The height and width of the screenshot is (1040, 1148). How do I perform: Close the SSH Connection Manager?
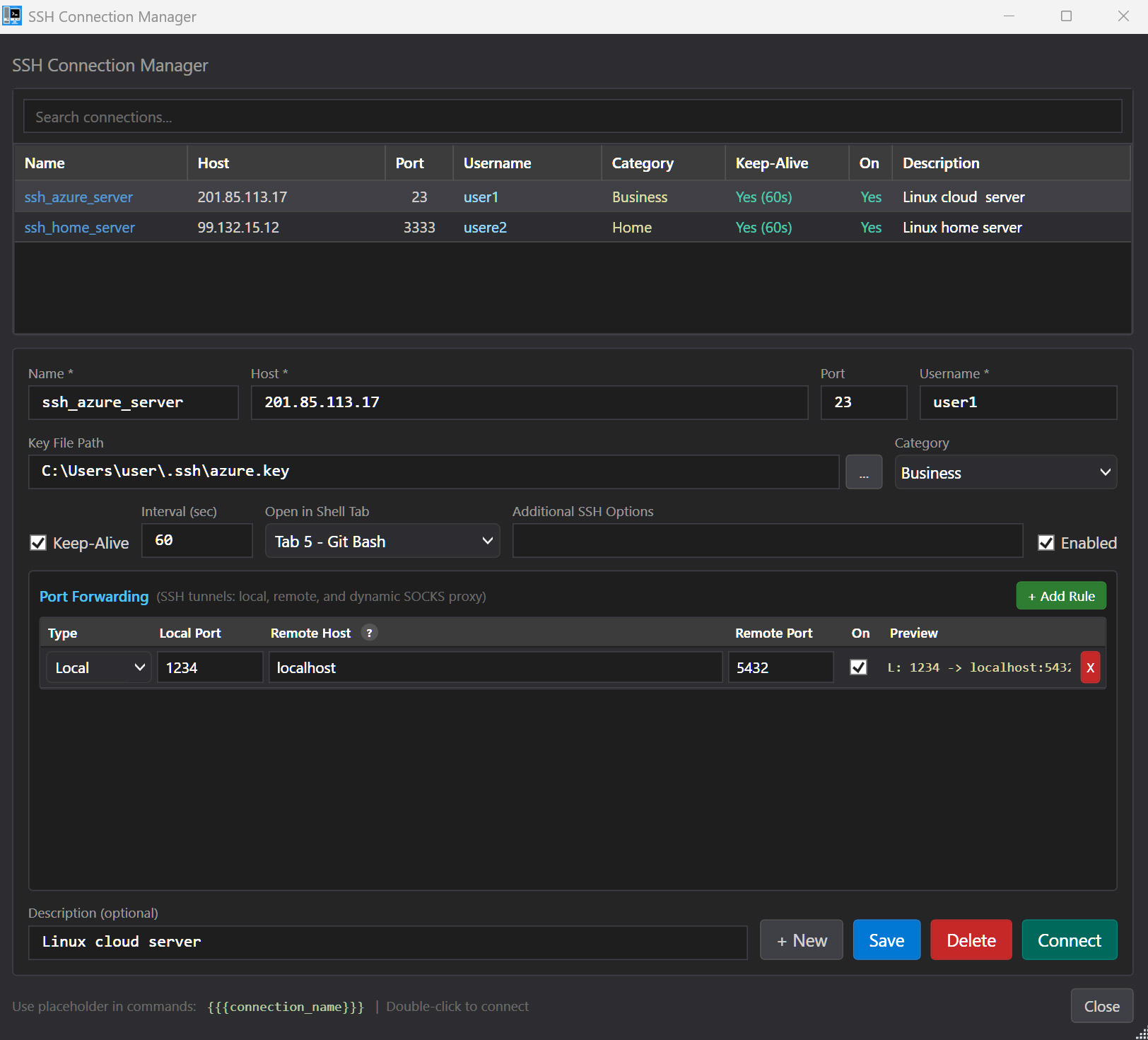(x=1101, y=1005)
